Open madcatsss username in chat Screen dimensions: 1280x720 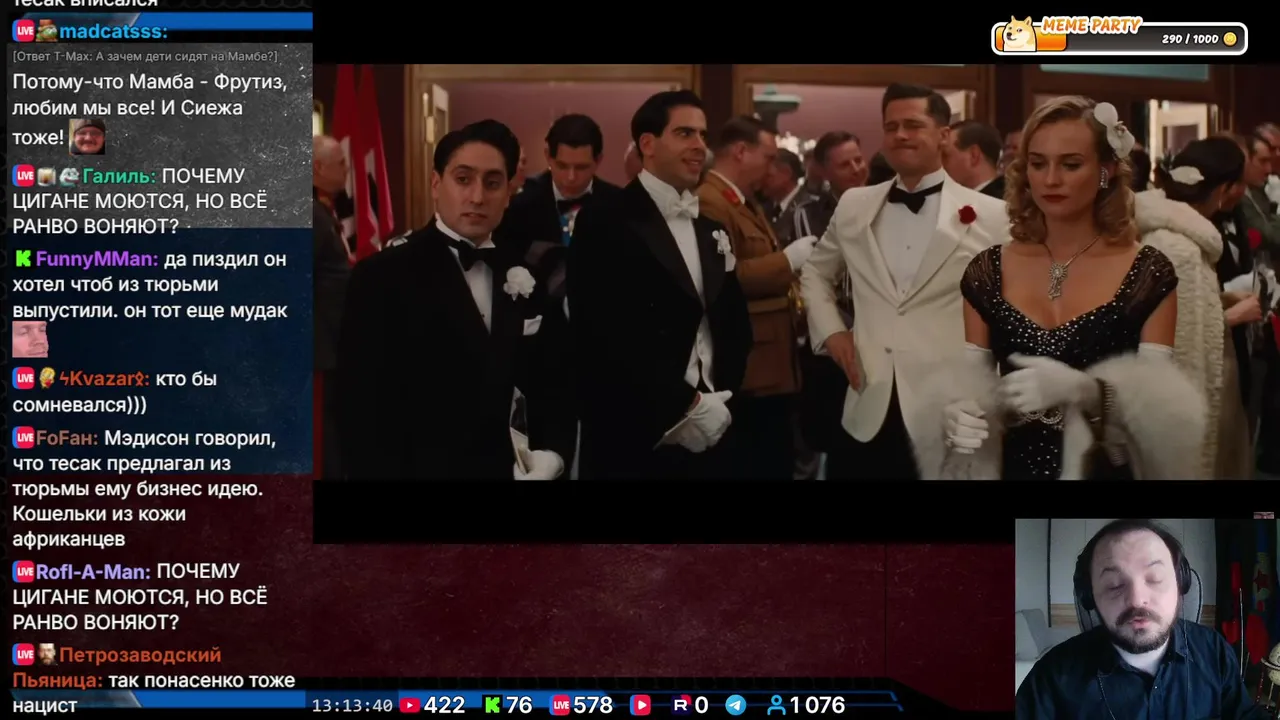pyautogui.click(x=113, y=32)
